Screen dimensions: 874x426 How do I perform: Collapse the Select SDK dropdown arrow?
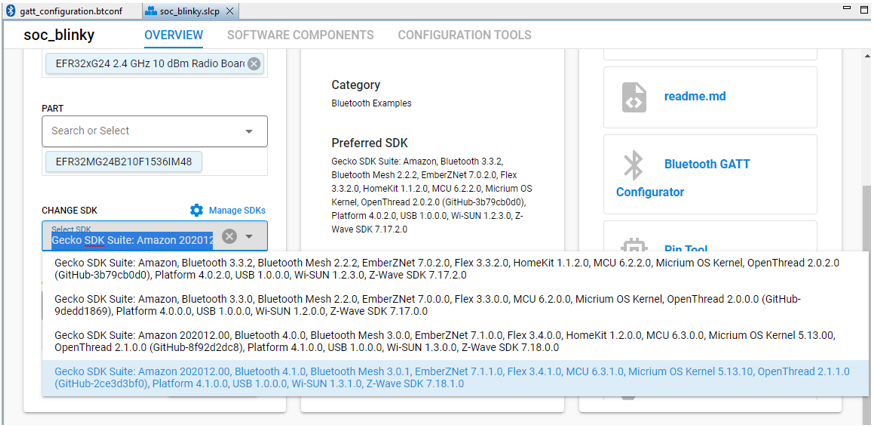click(250, 237)
